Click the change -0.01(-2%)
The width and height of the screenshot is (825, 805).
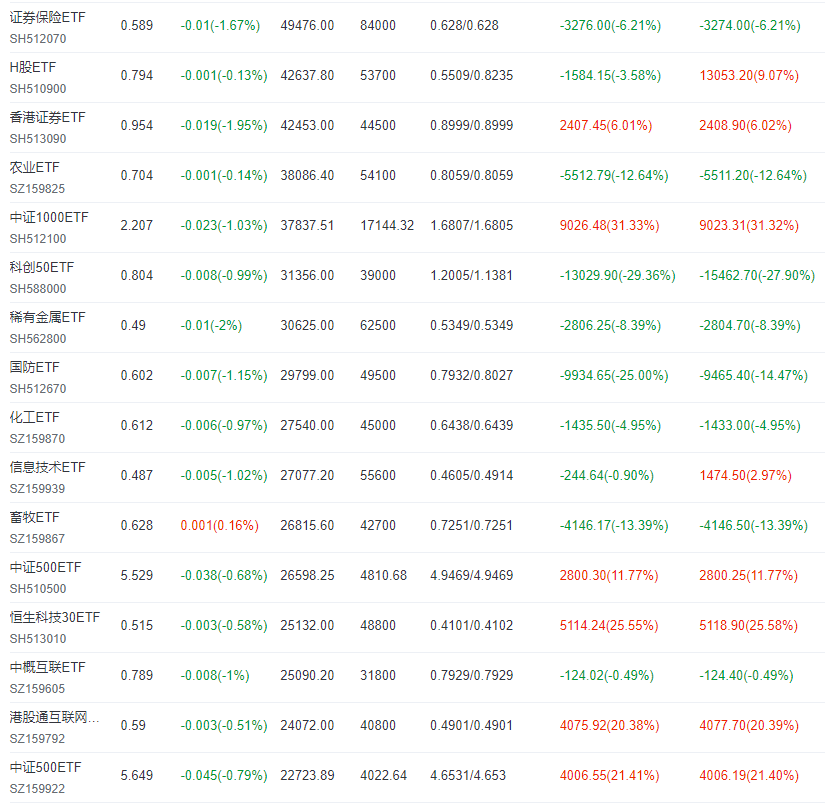pyautogui.click(x=212, y=325)
